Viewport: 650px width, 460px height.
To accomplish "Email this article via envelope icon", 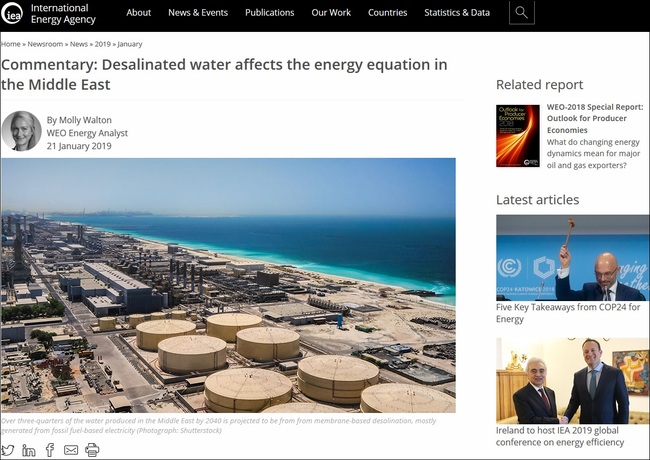I will tap(71, 450).
